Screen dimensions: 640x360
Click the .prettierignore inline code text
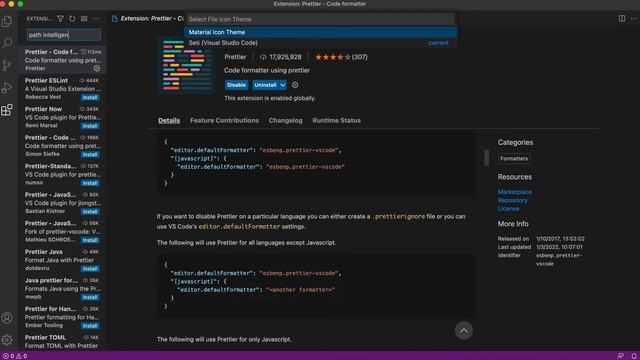398,216
